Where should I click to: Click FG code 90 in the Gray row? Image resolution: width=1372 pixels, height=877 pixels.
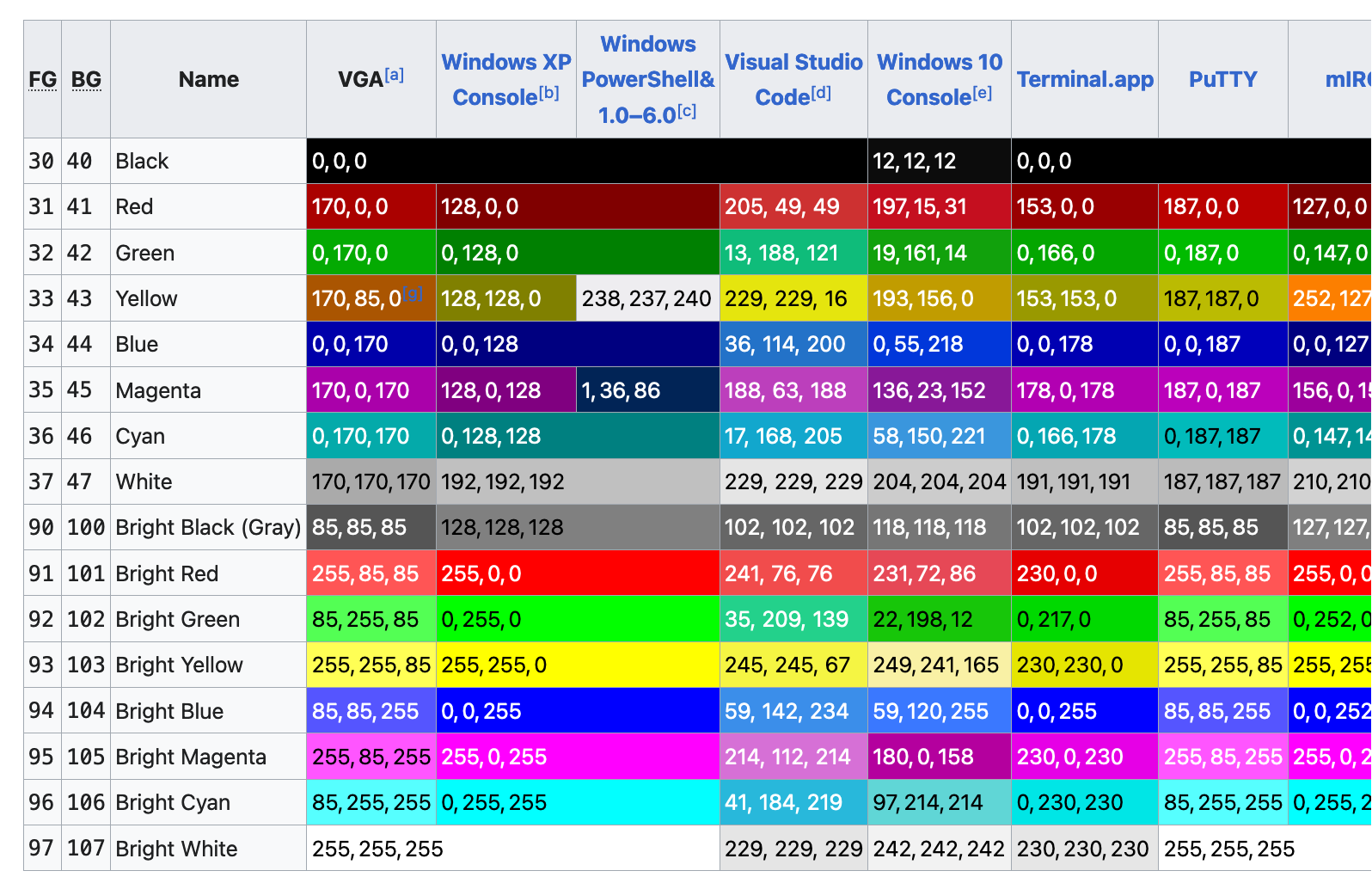(x=41, y=527)
